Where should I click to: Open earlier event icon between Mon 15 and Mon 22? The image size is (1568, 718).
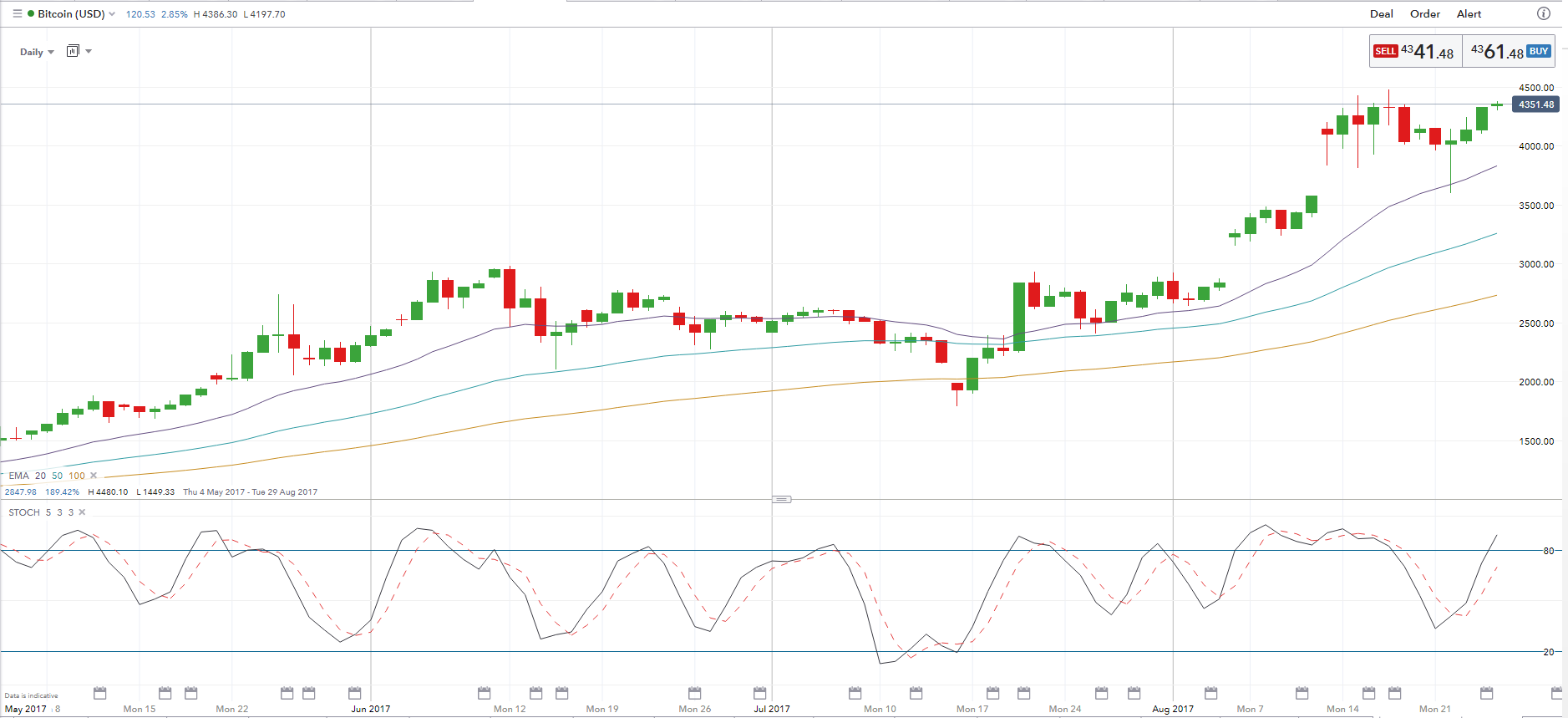pos(165,693)
